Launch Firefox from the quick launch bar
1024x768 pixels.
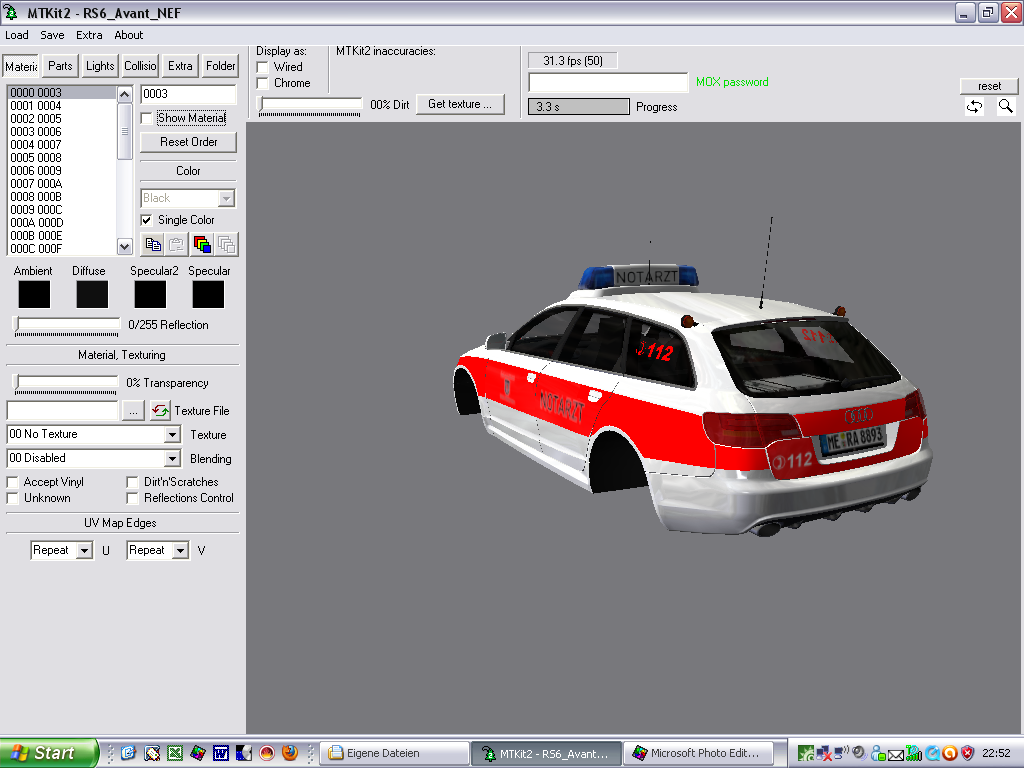click(x=290, y=753)
